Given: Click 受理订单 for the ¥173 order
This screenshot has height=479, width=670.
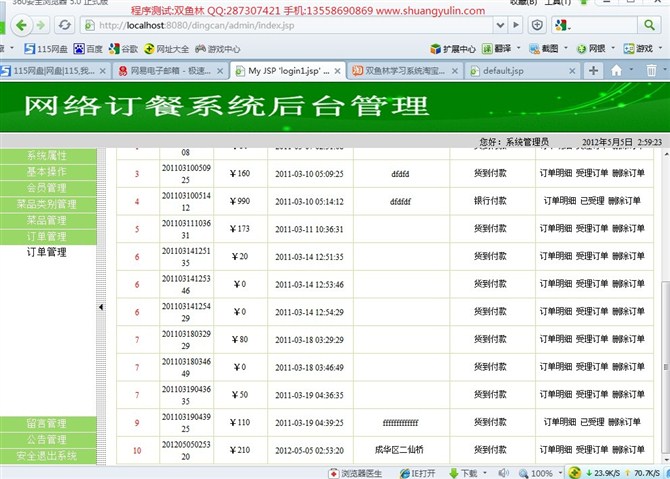Looking at the screenshot, I should 592,229.
